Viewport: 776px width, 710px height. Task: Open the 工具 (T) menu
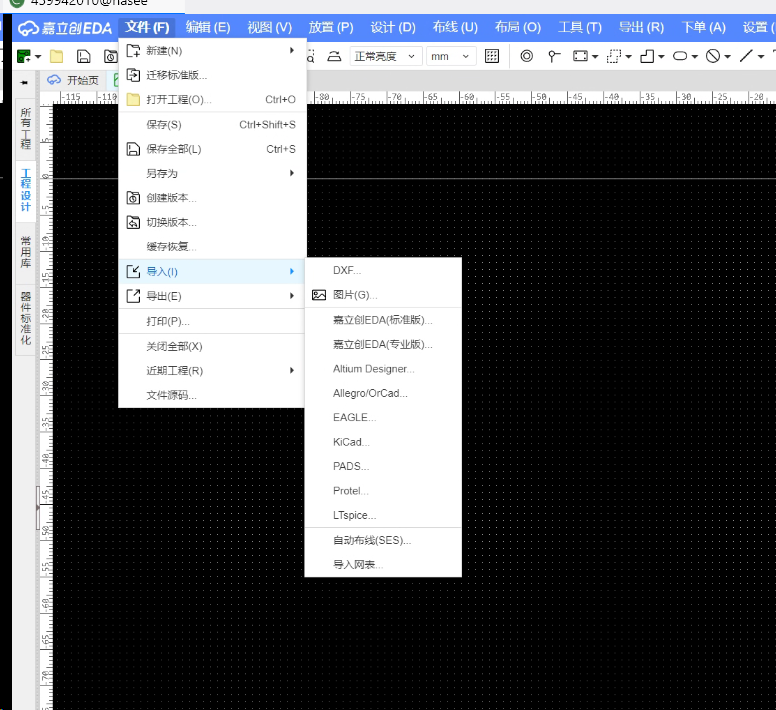580,27
